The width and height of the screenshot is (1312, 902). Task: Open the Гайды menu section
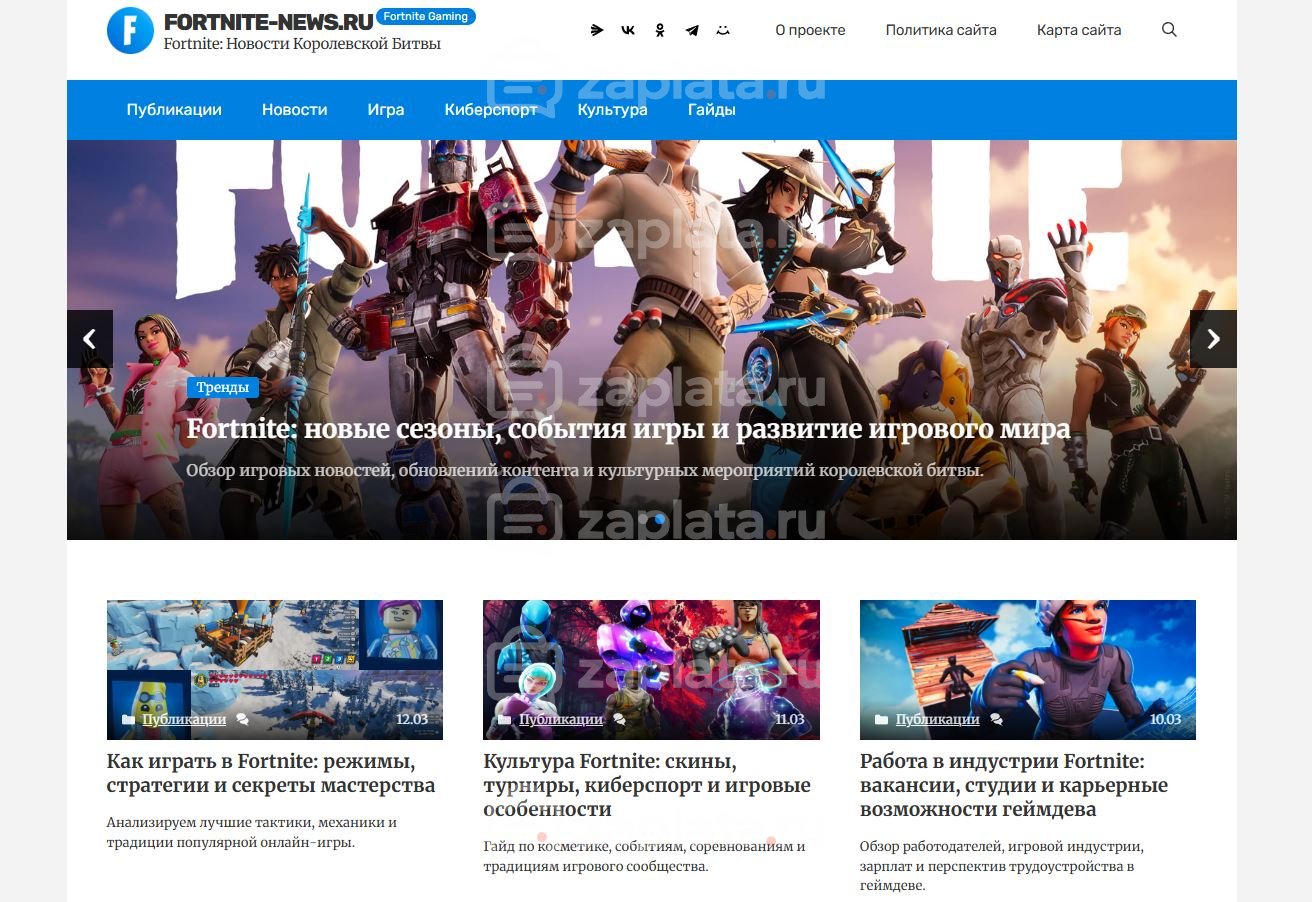click(712, 110)
